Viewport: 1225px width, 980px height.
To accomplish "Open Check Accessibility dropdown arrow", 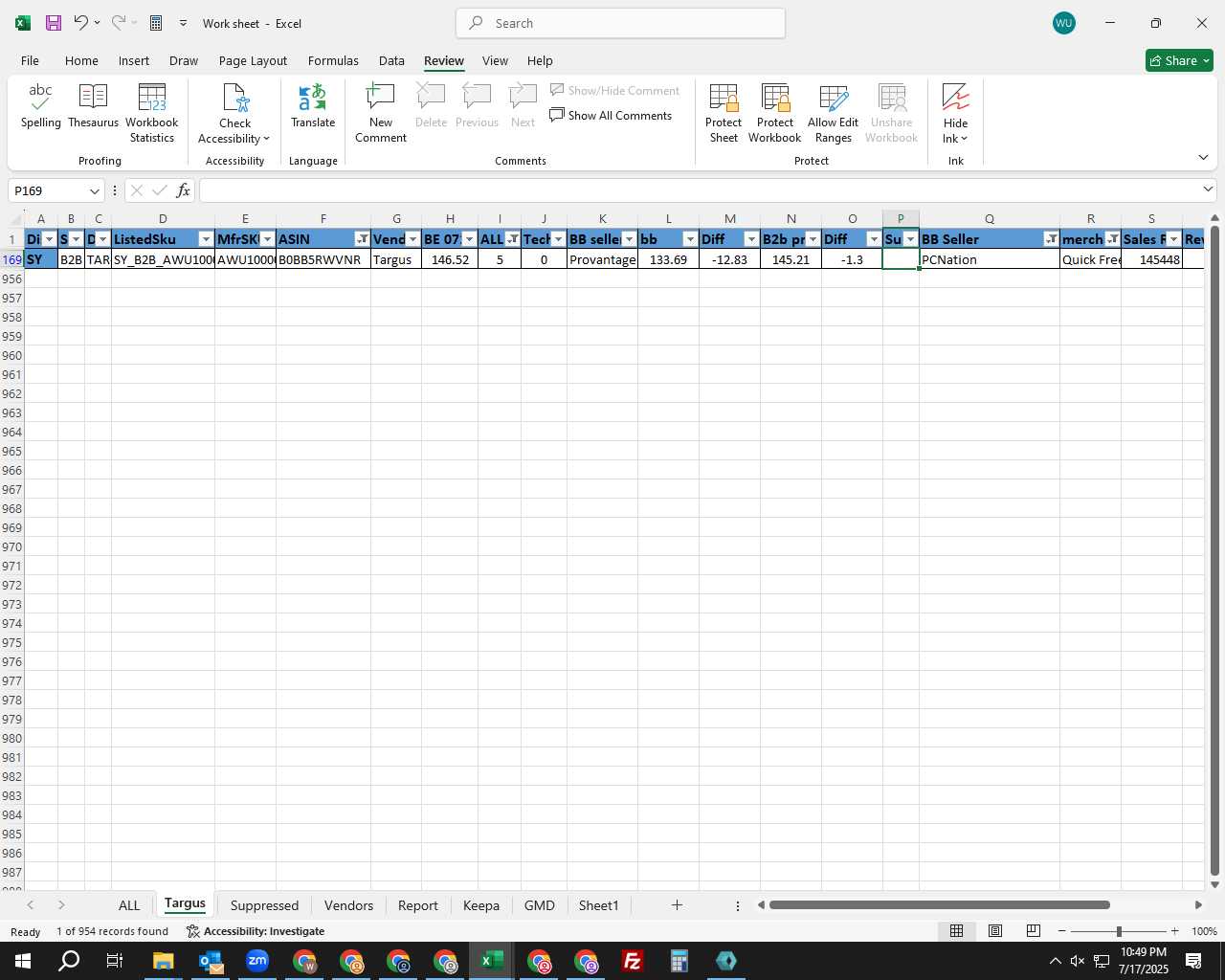I will coord(266,139).
